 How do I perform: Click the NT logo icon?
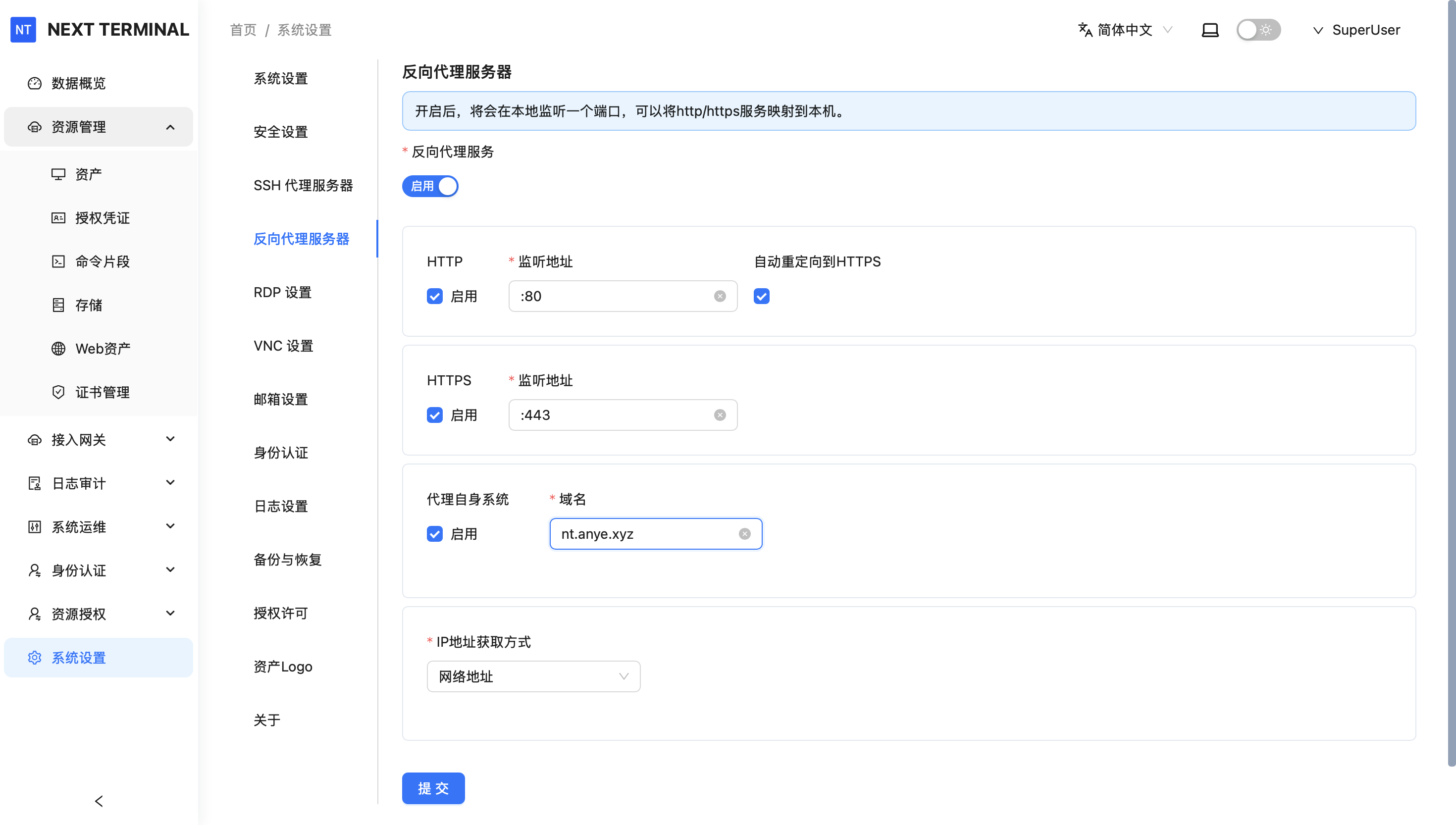23,30
